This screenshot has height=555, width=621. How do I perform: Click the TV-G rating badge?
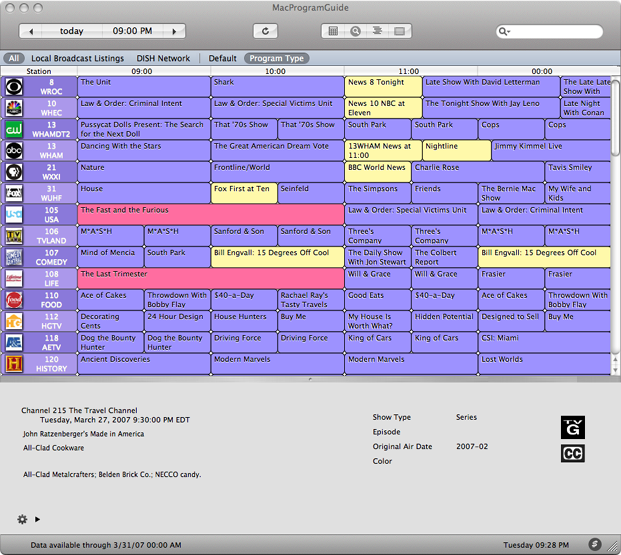[573, 427]
